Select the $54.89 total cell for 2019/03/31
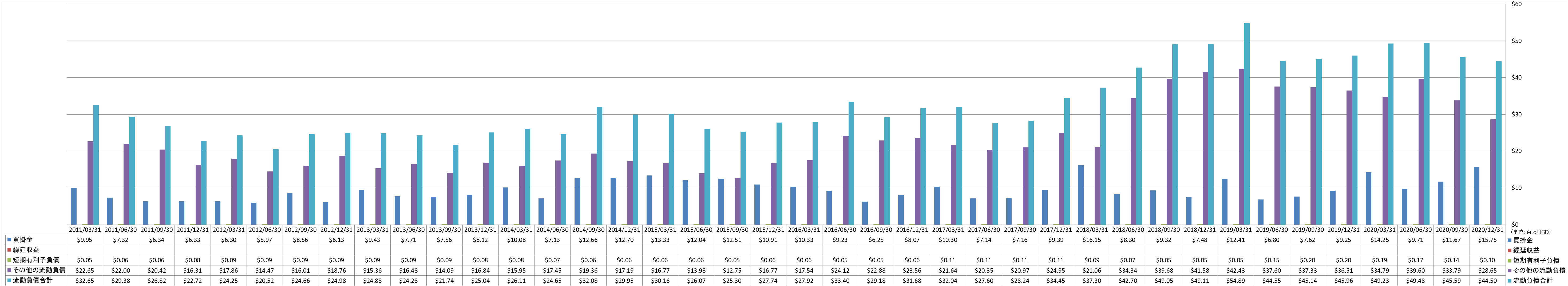1568x286 pixels. (x=1236, y=280)
